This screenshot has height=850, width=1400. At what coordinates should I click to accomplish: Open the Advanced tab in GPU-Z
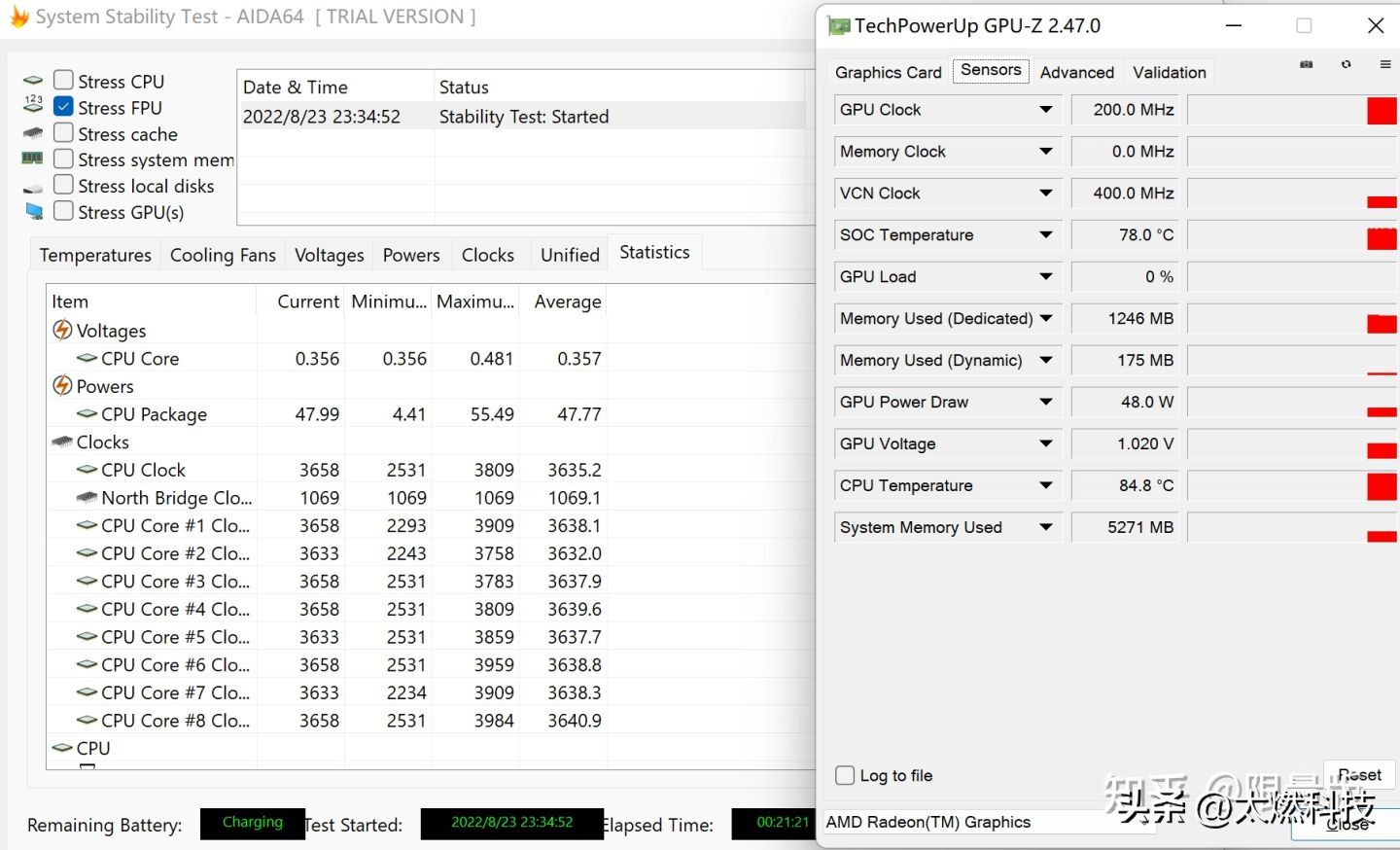1076,72
